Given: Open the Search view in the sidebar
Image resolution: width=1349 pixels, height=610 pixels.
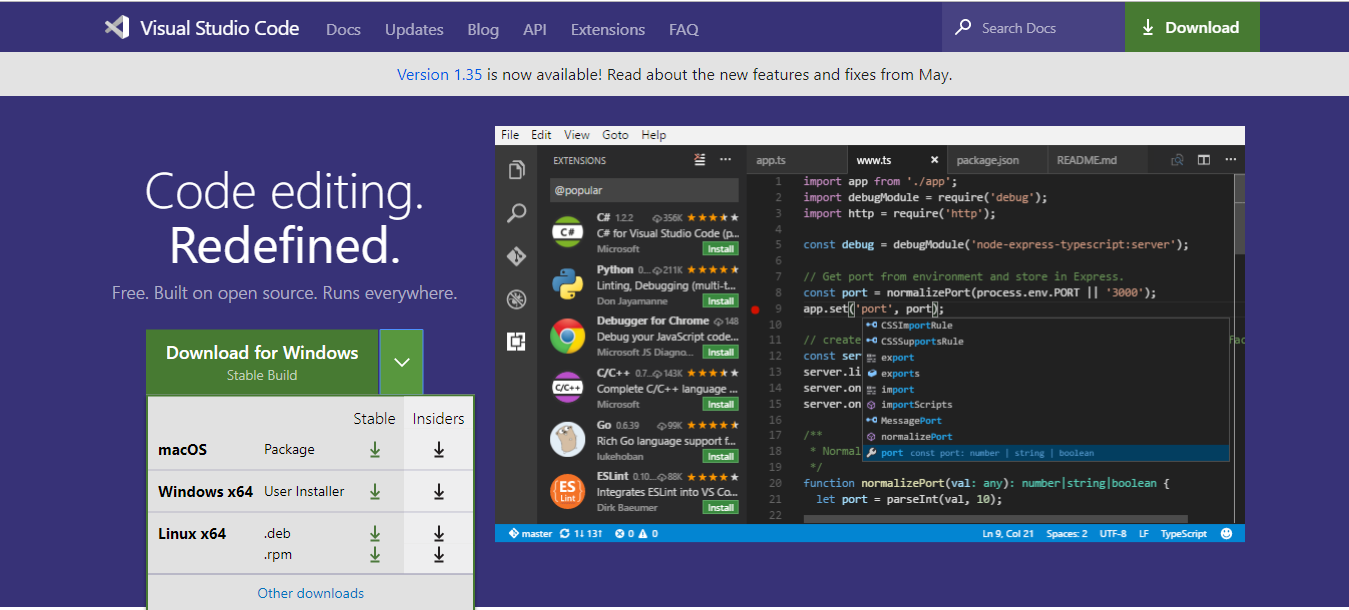Looking at the screenshot, I should 516,213.
